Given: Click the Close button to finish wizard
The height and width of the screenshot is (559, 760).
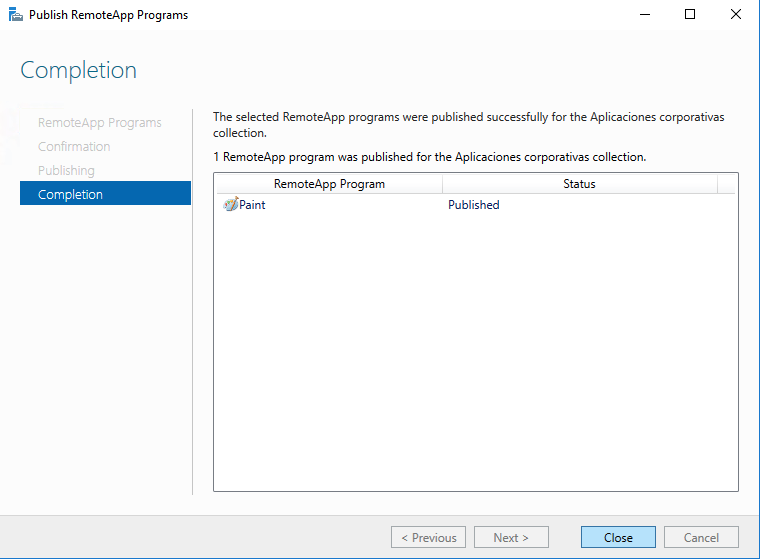Looking at the screenshot, I should point(618,537).
